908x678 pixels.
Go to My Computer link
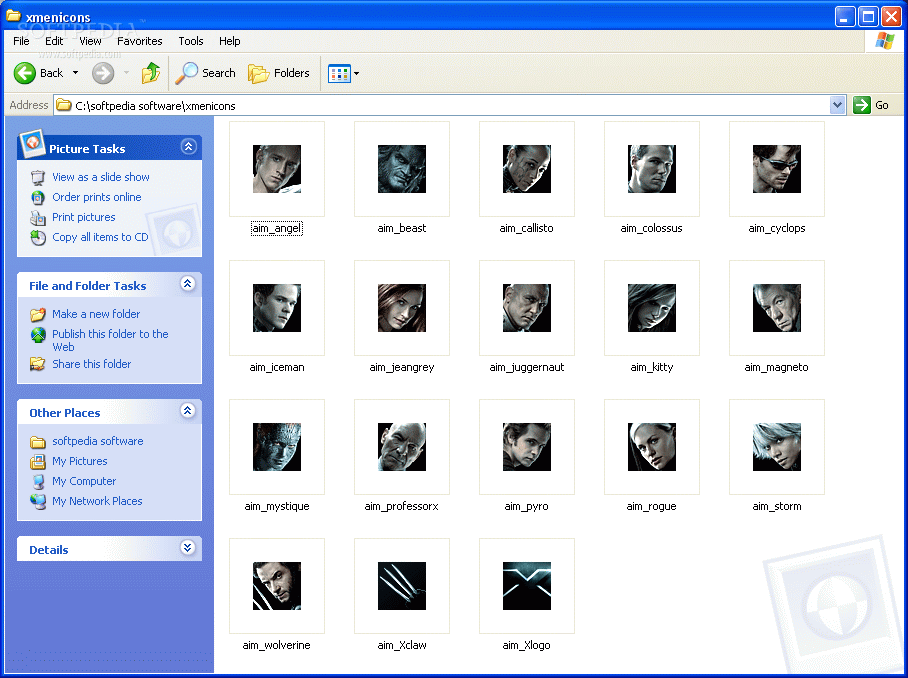tap(84, 481)
